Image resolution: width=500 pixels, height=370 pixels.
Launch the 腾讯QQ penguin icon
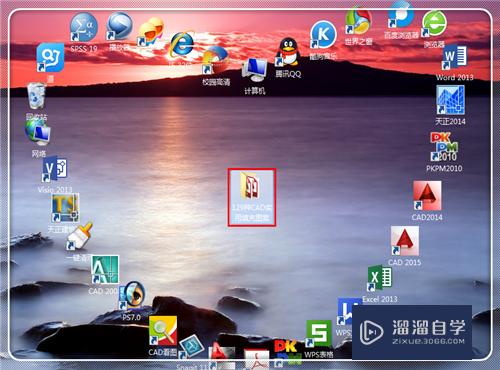pos(288,52)
